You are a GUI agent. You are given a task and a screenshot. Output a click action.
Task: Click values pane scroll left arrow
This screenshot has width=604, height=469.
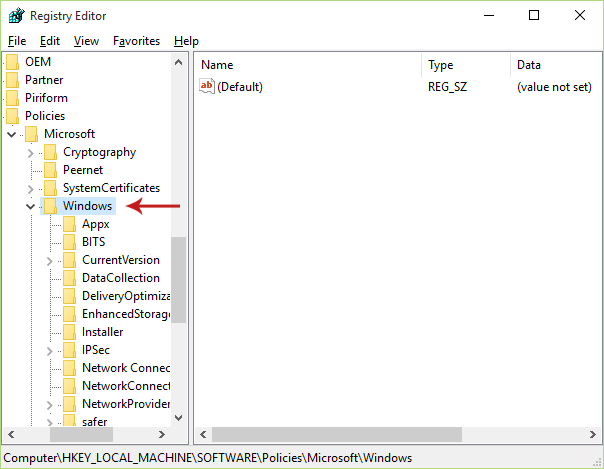coord(203,434)
